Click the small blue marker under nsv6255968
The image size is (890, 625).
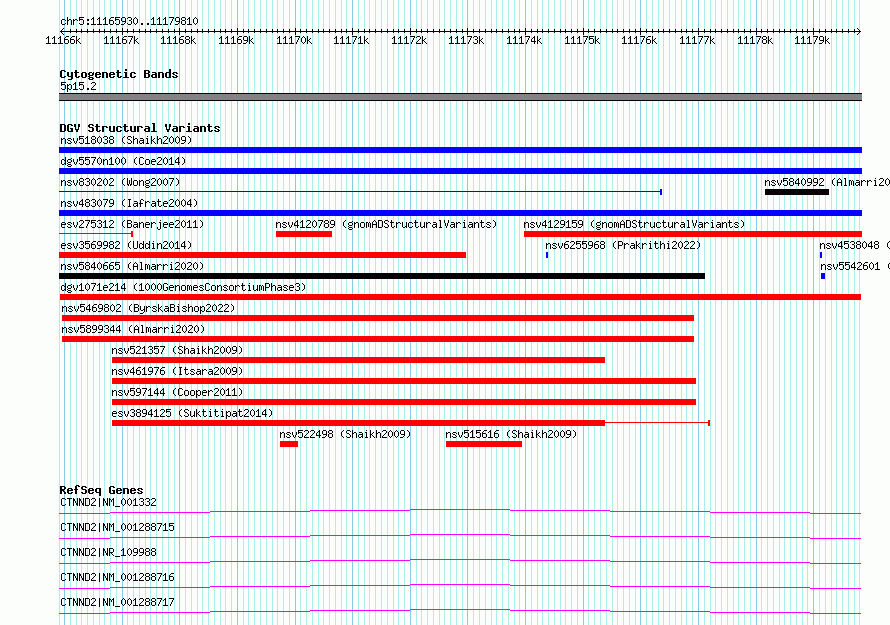point(547,255)
